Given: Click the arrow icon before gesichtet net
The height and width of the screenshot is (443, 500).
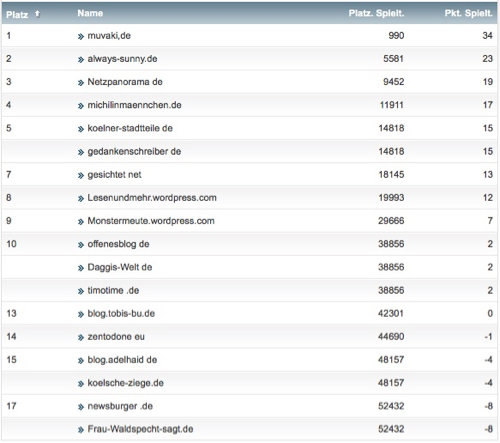Looking at the screenshot, I should tap(81, 175).
